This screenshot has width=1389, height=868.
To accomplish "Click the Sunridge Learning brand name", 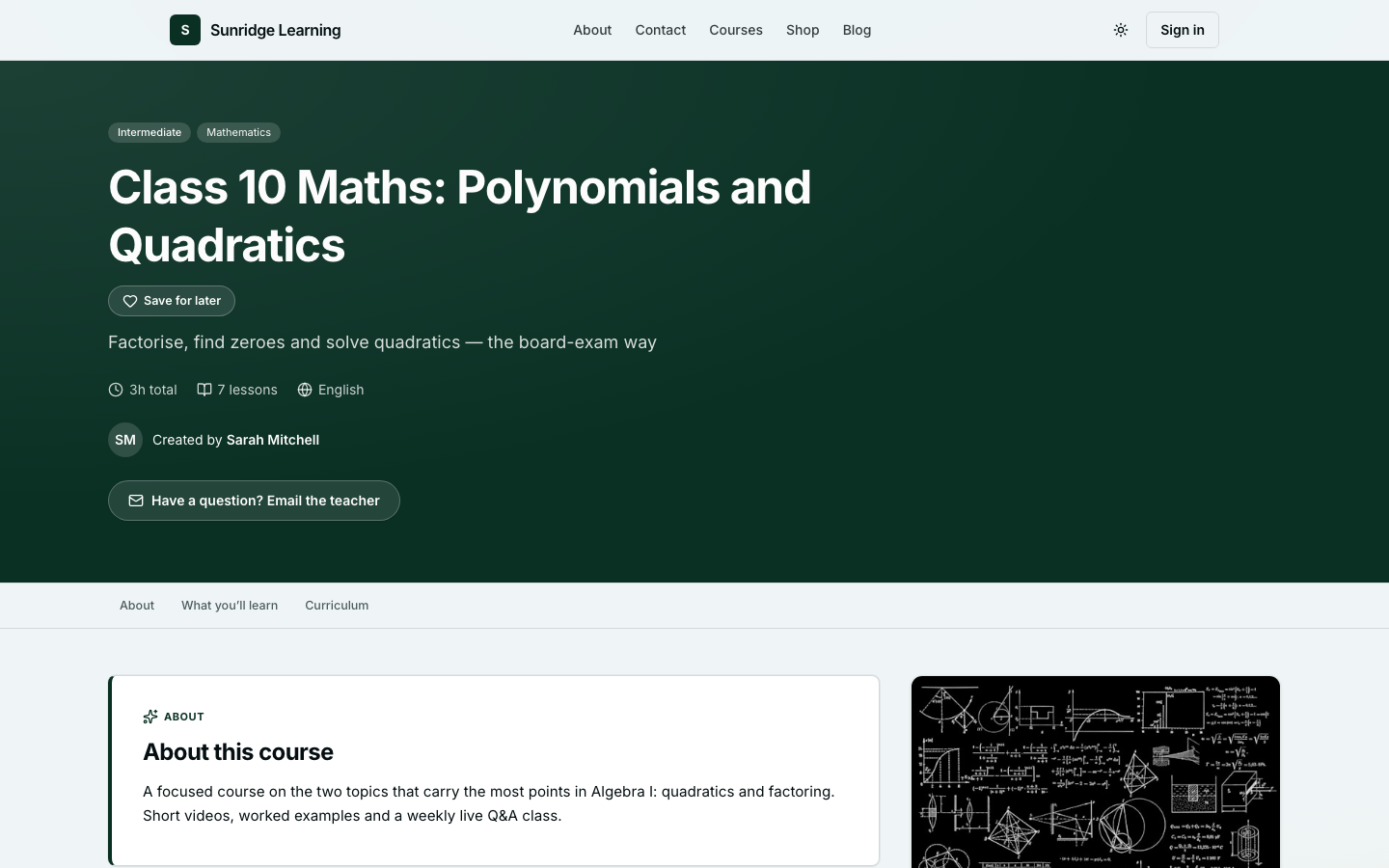I will point(275,30).
